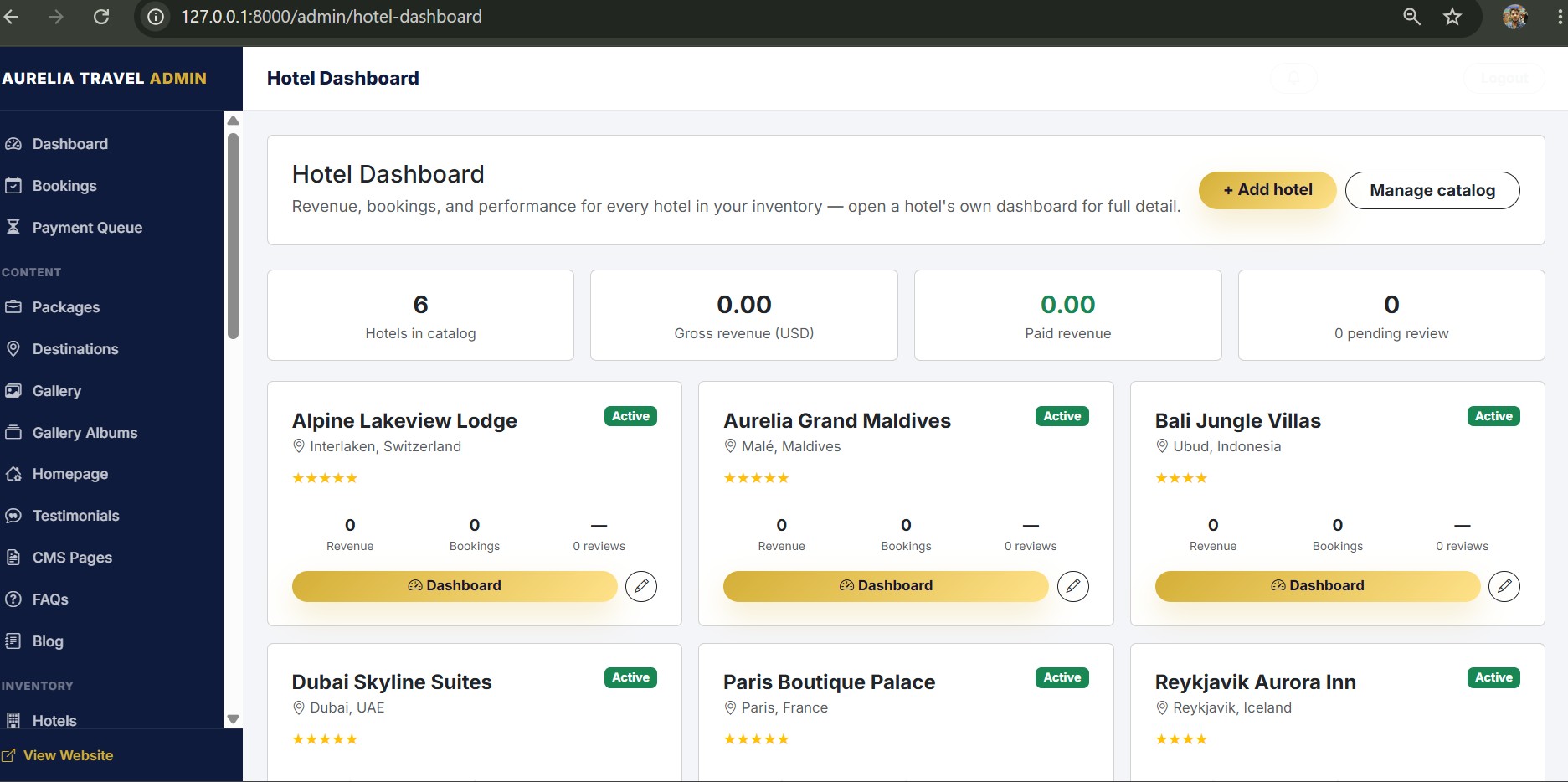Click the CMS Pages document icon
Viewport: 1568px width, 782px height.
click(13, 558)
